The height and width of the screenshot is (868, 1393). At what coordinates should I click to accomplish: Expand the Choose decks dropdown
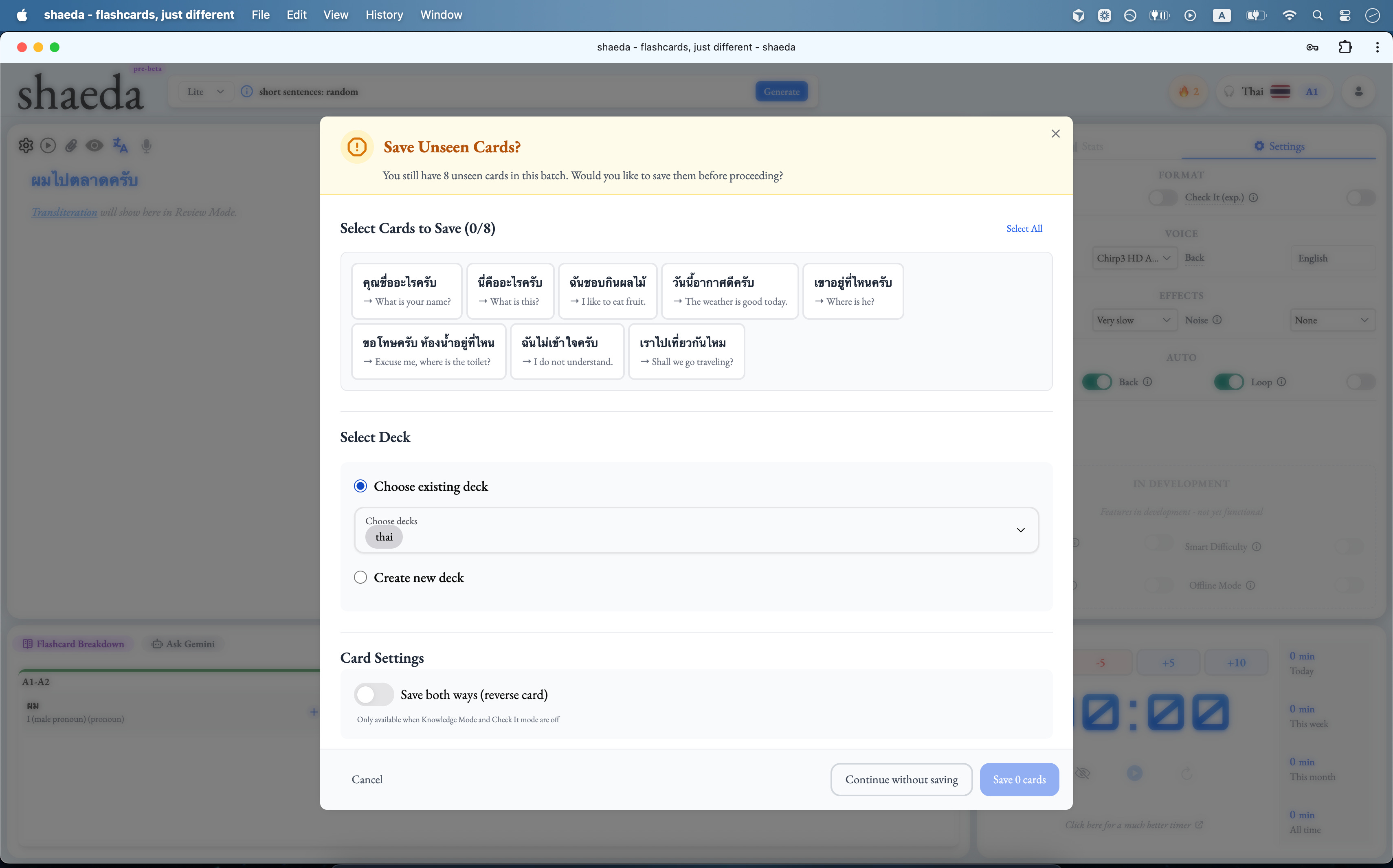click(1020, 530)
